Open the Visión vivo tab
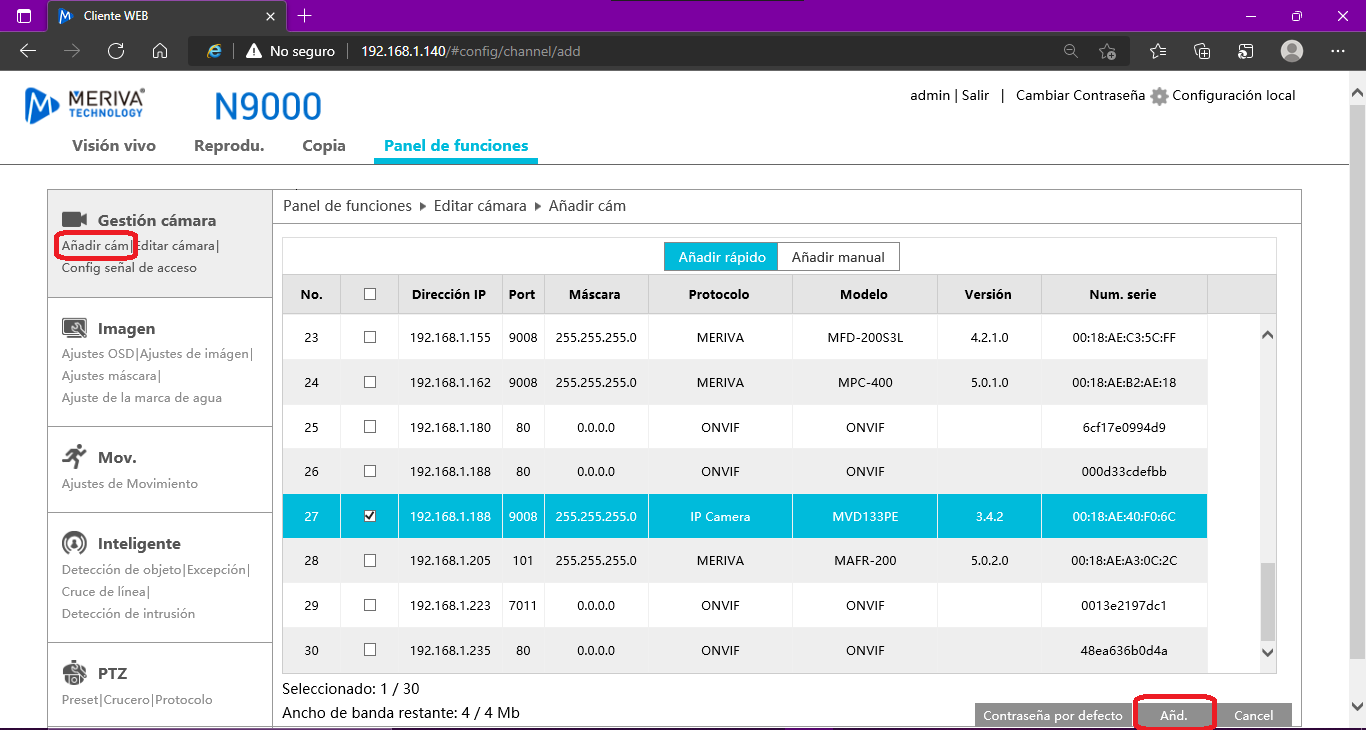 point(114,146)
